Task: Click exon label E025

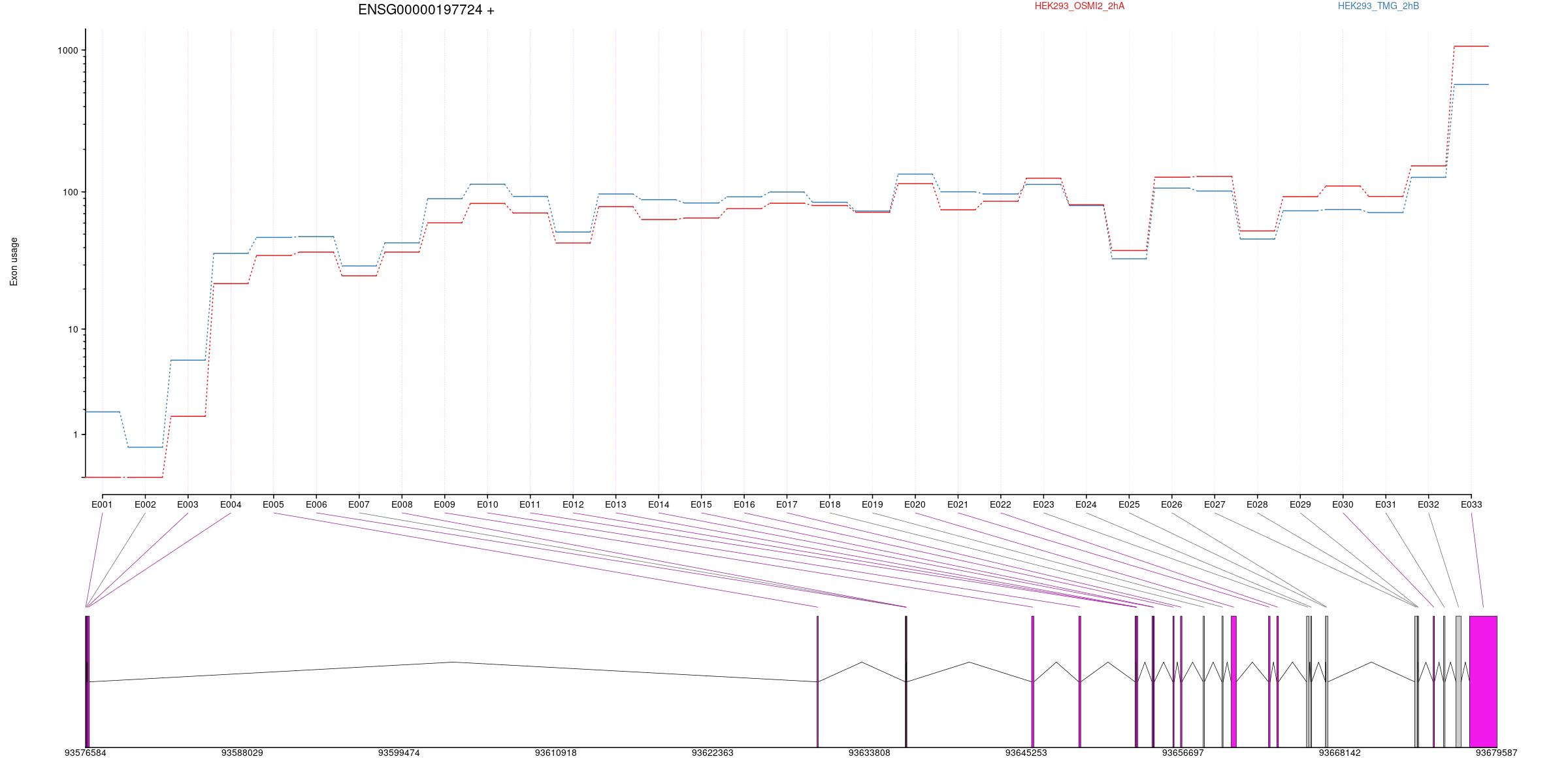Action: click(x=1129, y=504)
